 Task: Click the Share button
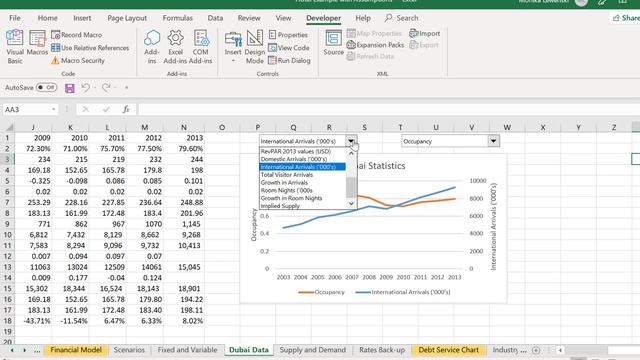click(626, 18)
